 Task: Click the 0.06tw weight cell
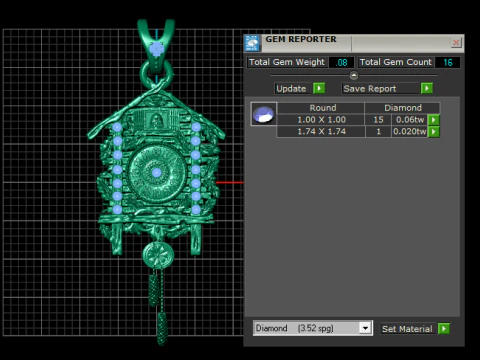tap(410, 120)
